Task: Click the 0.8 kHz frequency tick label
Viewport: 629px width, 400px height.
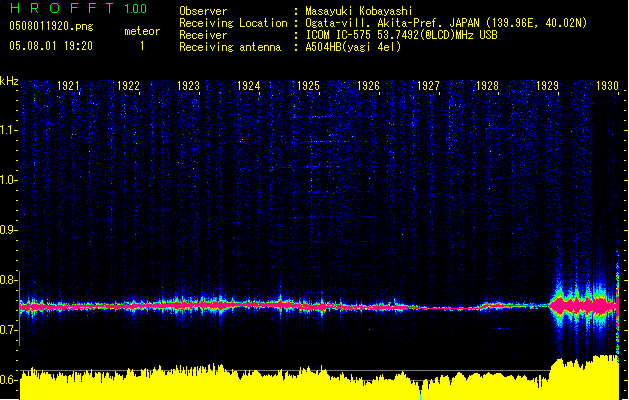Action: pos(8,280)
